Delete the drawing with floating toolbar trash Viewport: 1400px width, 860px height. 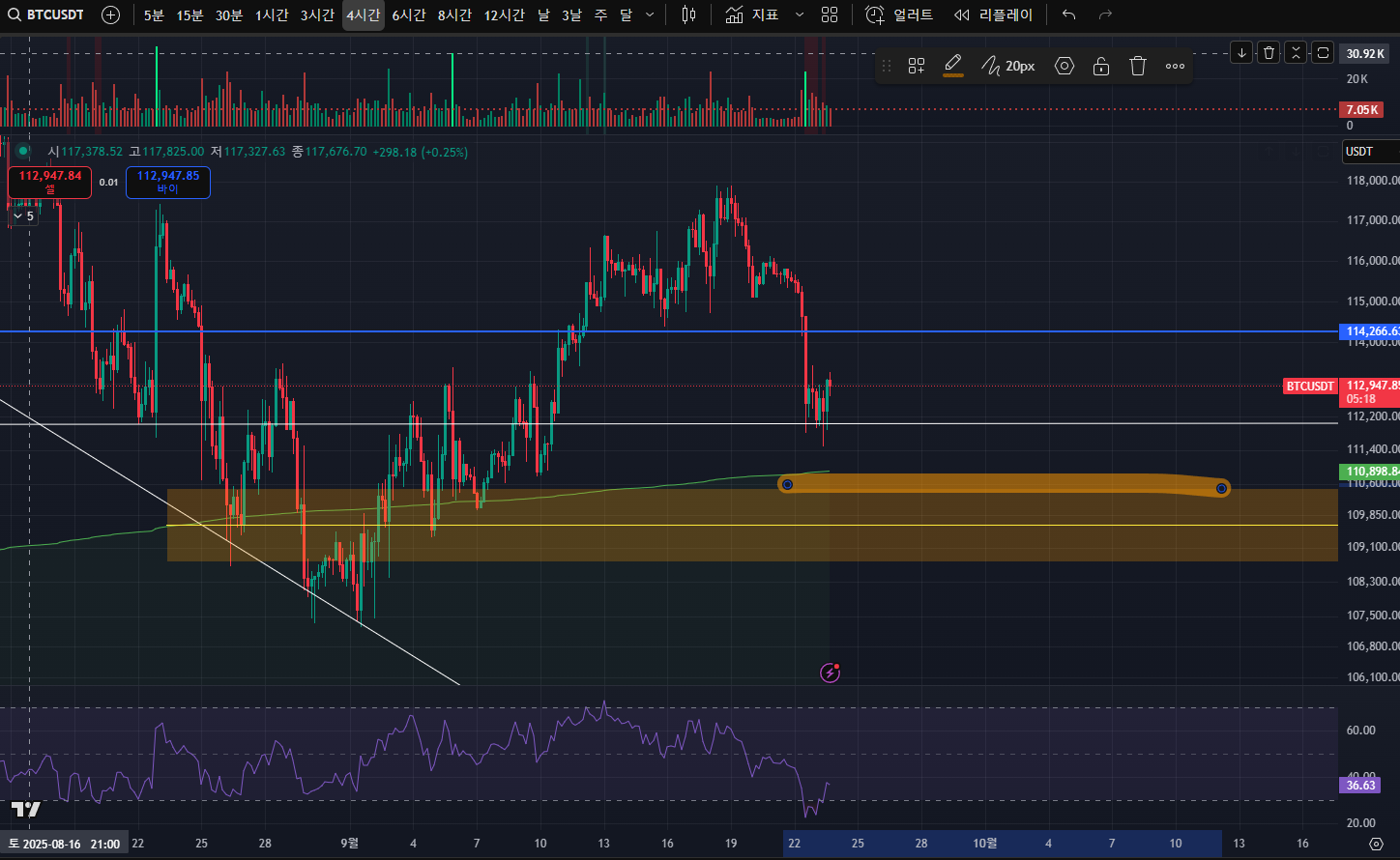(x=1138, y=66)
